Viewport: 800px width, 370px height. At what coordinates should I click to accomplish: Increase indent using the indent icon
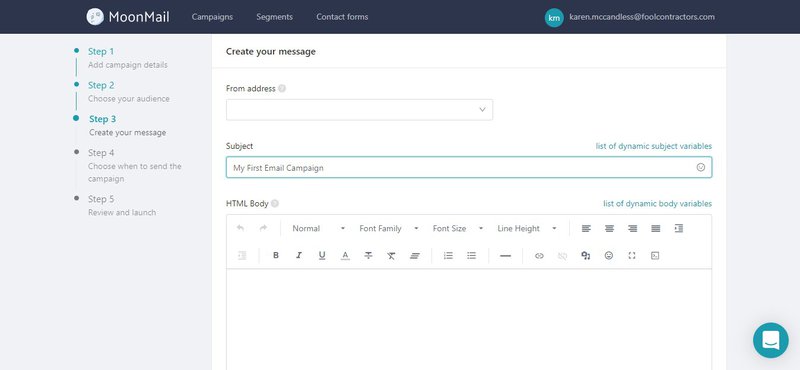click(x=679, y=229)
